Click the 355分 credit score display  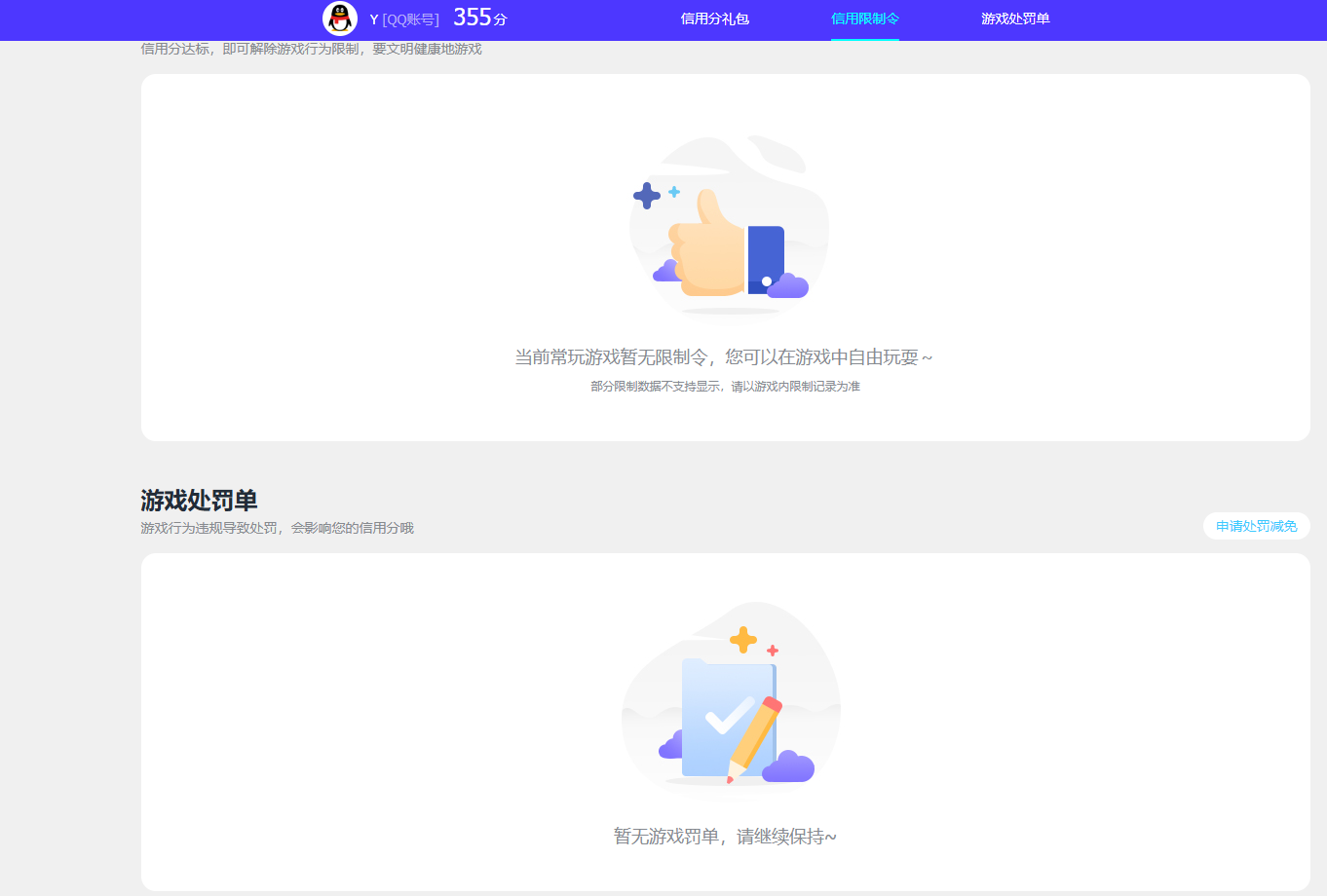tap(479, 17)
